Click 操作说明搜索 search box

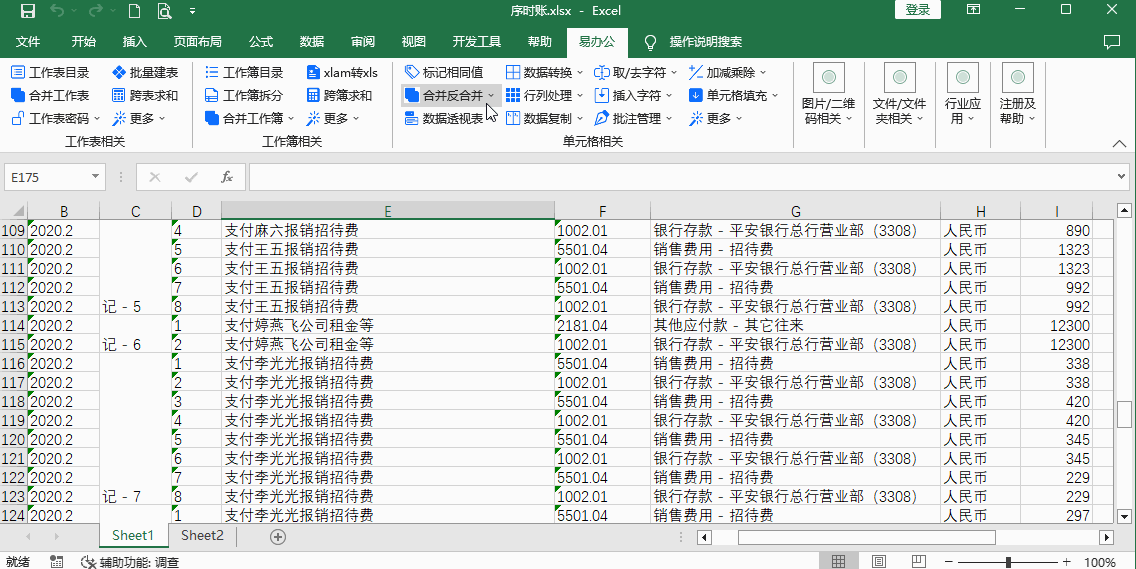(706, 42)
